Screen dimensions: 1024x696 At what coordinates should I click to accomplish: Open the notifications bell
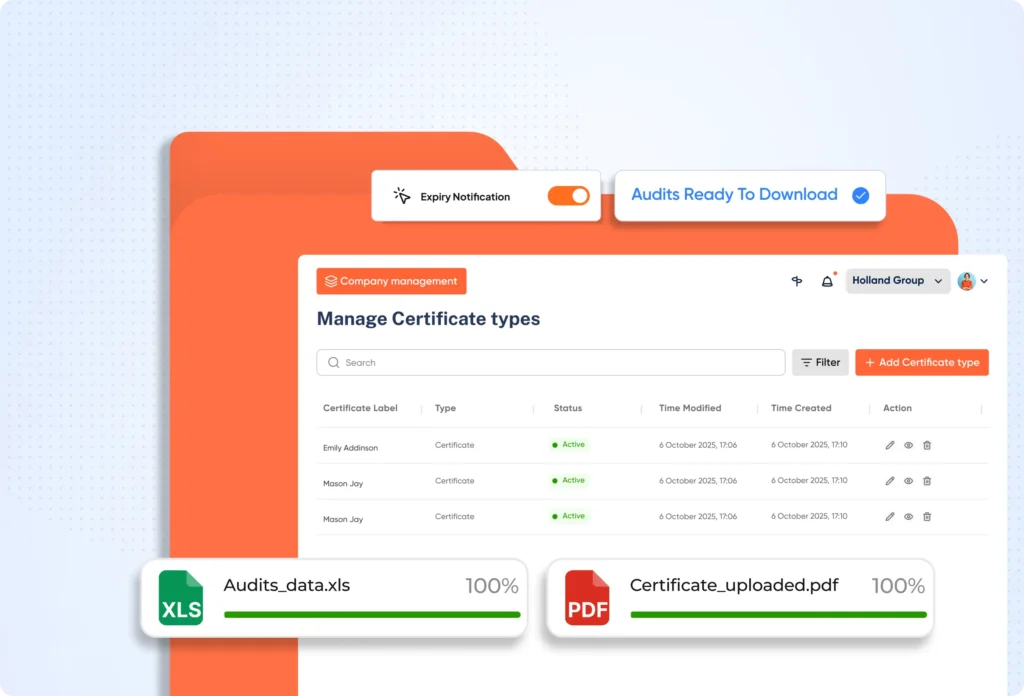point(827,281)
